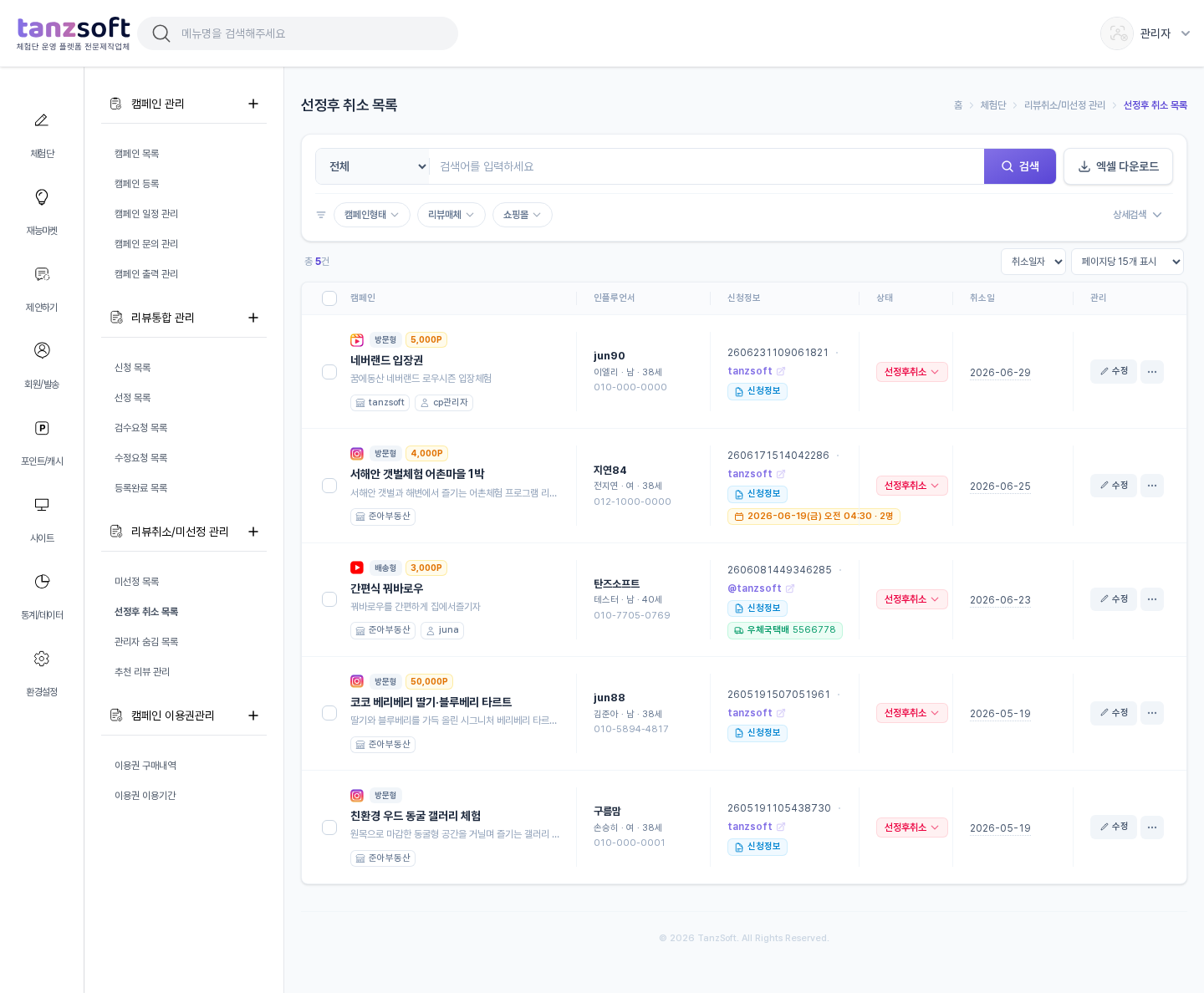Go to 캠페인 목록 menu item

click(x=137, y=154)
